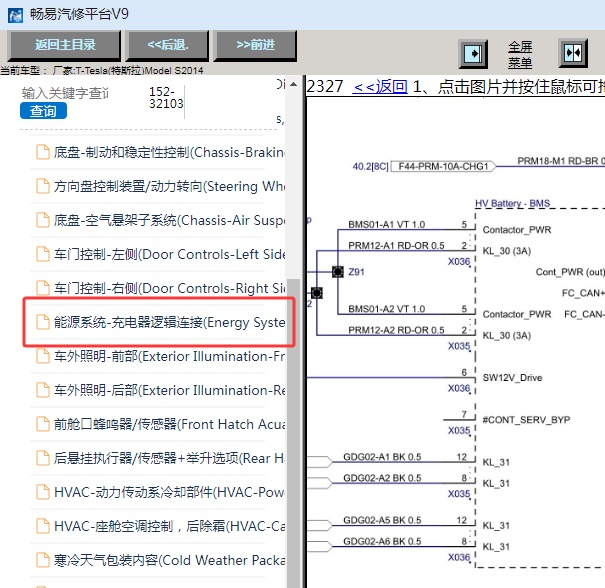Screen dimensions: 605x588
Task: Click the GDG02-A6 BK 0.5 wire label
Action: [382, 541]
